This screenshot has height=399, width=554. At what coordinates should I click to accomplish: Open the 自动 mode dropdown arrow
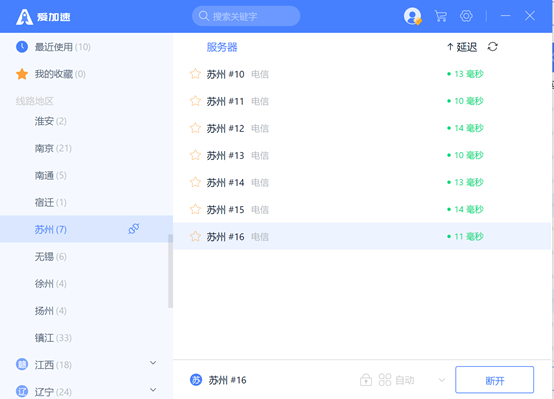(442, 380)
